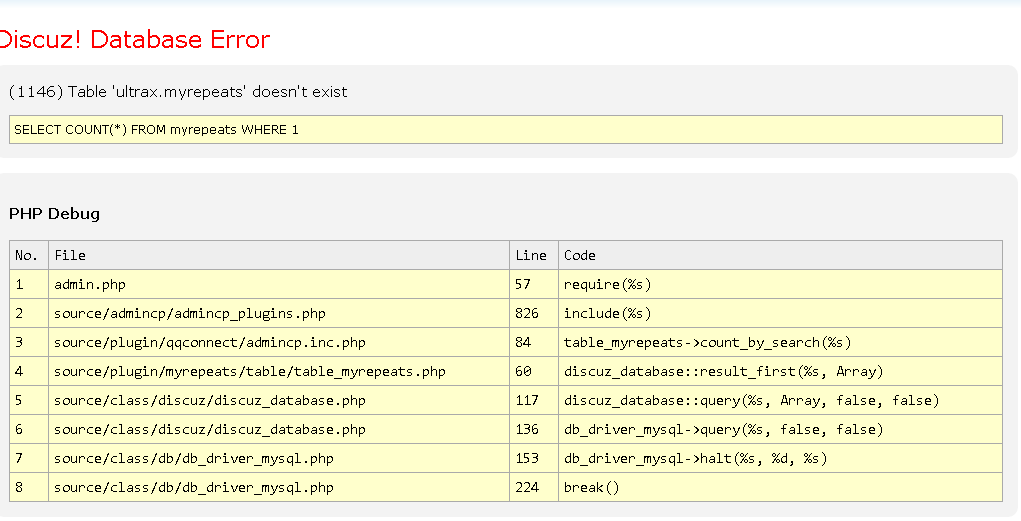Select the qqconnect/admincp.inc.php file entry
Screen dimensions: 1021x521
tap(210, 343)
